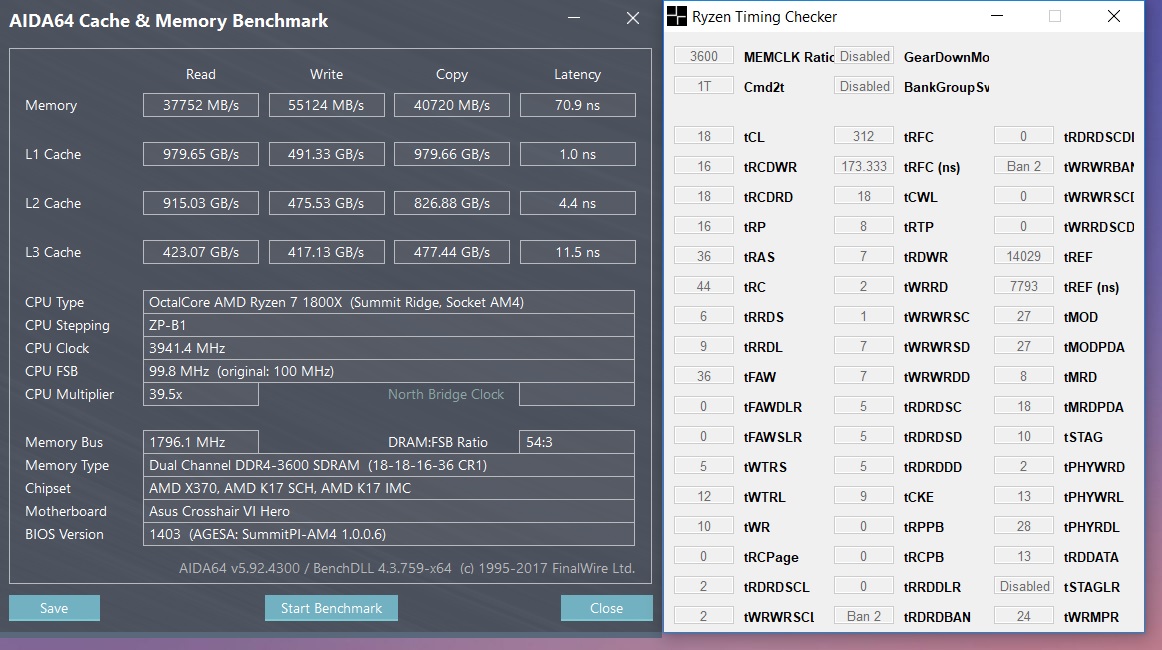Select L3 Cache Read 423.07 GB/s value

point(201,252)
